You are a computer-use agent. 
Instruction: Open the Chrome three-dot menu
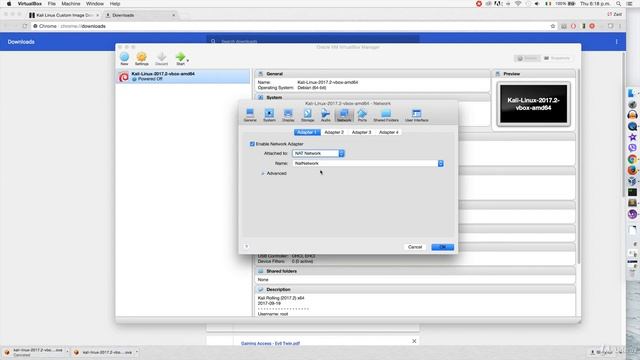coord(620,26)
